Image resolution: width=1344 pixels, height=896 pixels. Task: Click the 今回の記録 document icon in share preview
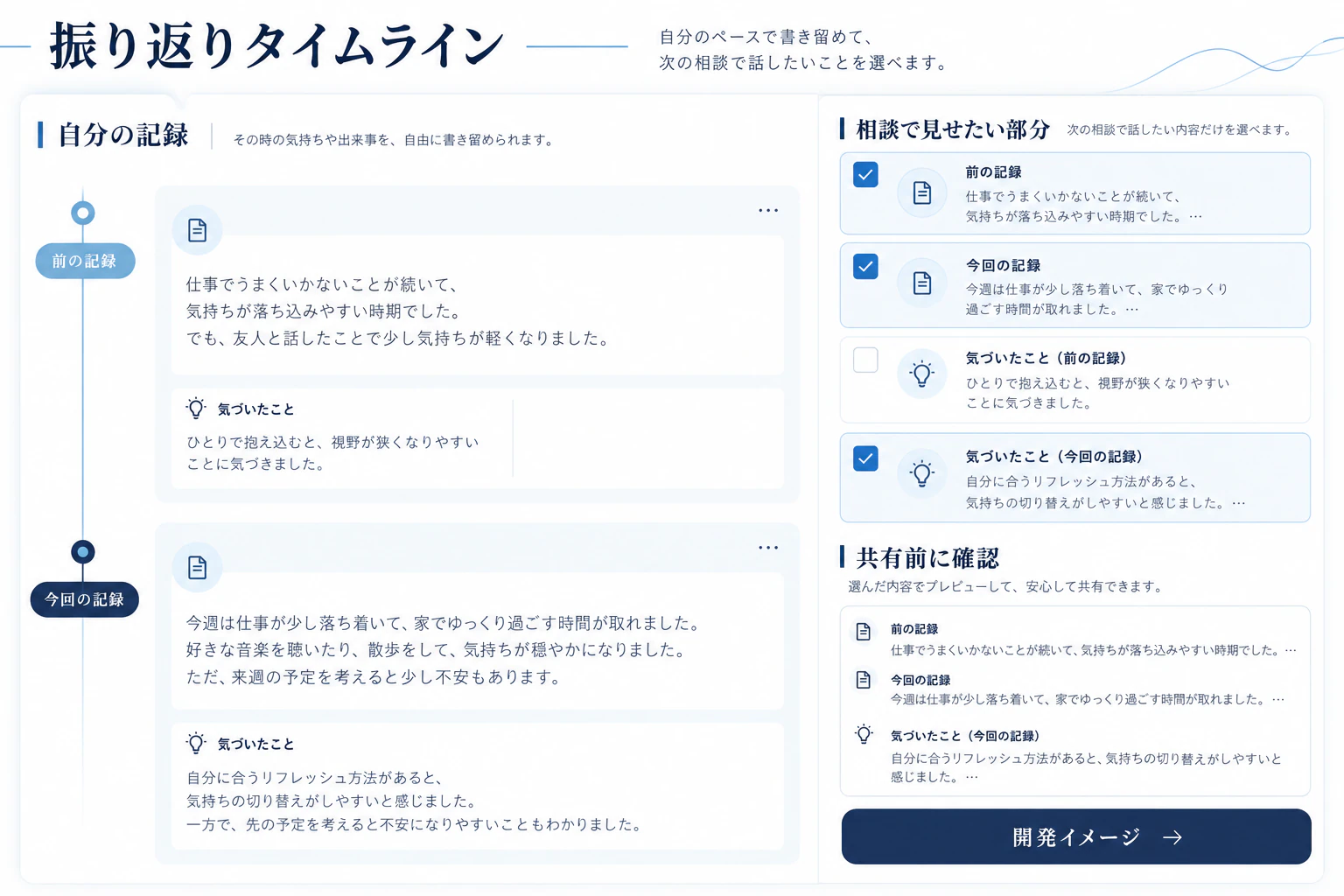pyautogui.click(x=864, y=680)
